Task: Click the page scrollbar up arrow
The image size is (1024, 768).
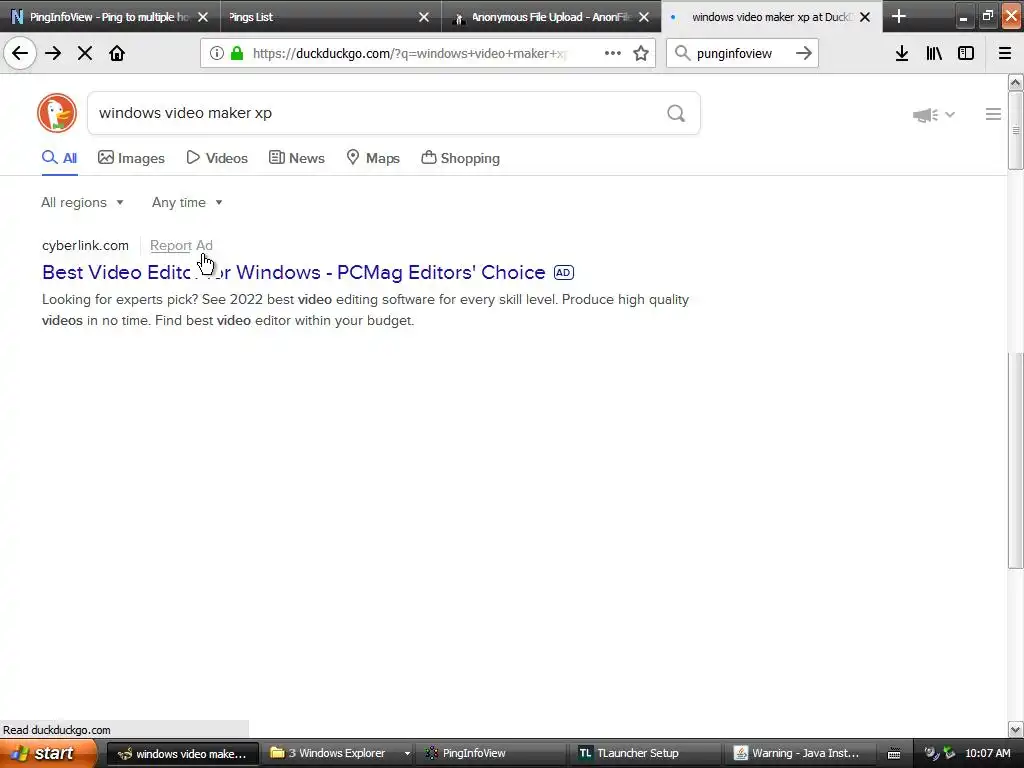Action: 1016,82
